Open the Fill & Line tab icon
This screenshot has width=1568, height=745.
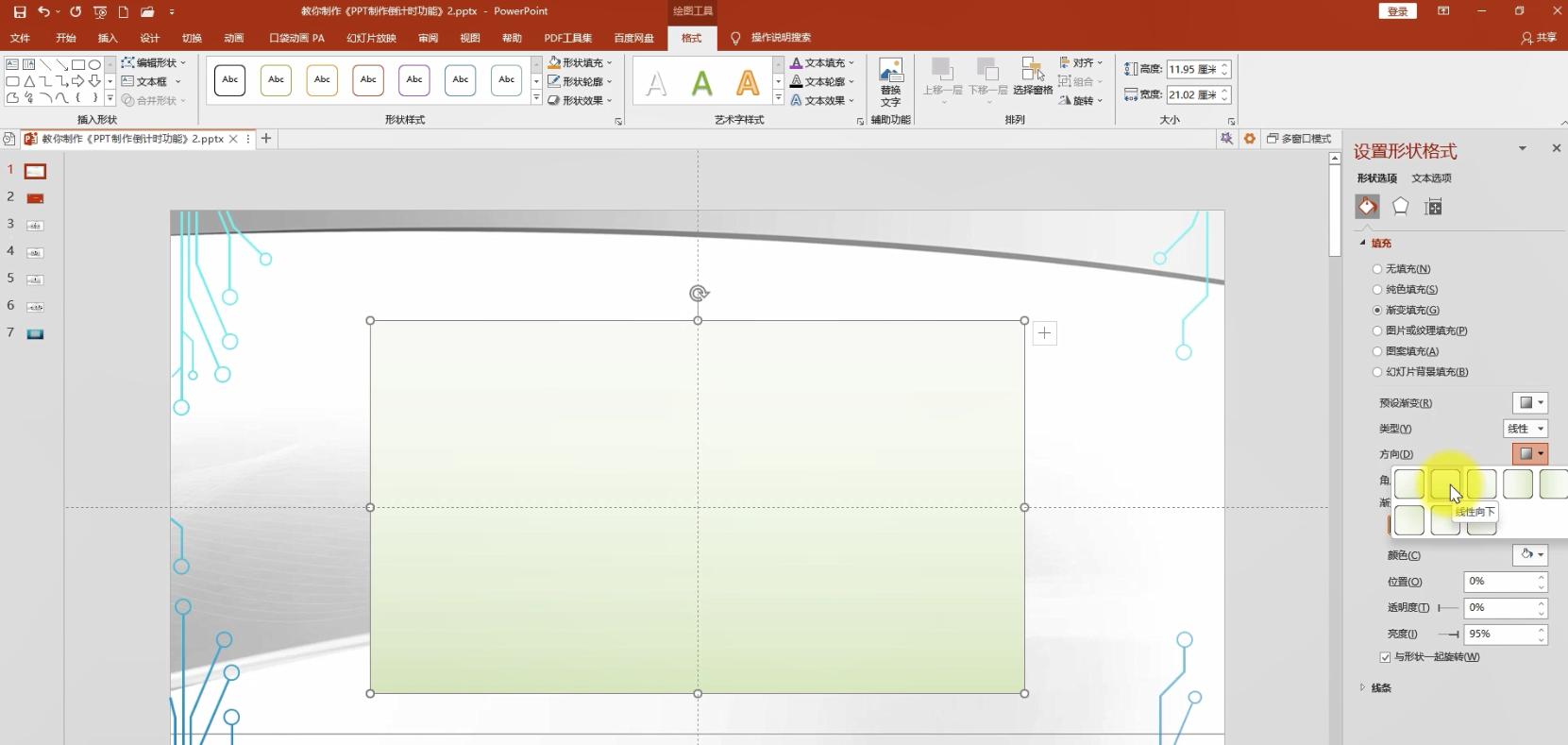[1367, 207]
